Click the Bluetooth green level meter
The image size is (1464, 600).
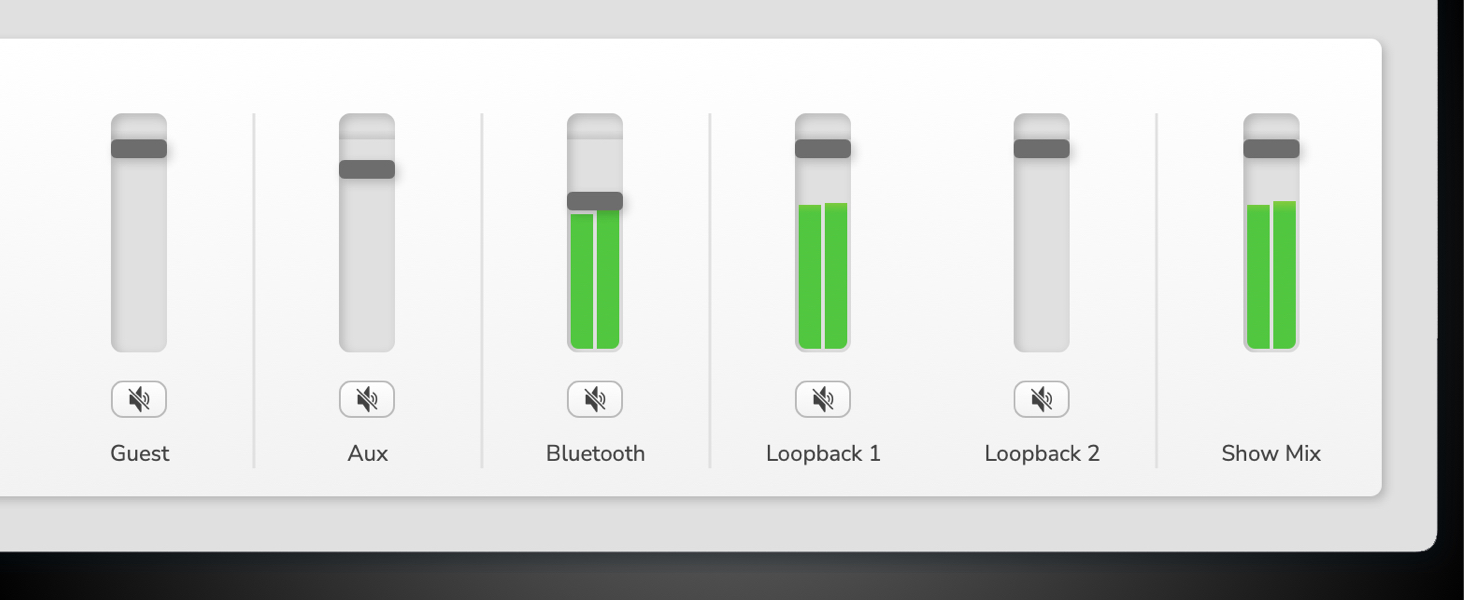[595, 282]
